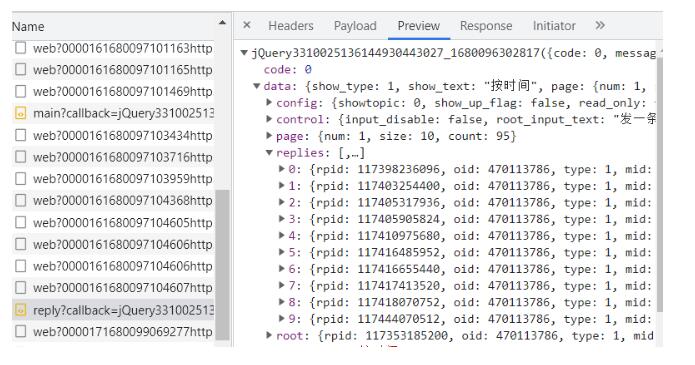Screen dimensions: 695x365
Task: Expand reply 4 with rpid 117410975680
Action: [x=281, y=235]
